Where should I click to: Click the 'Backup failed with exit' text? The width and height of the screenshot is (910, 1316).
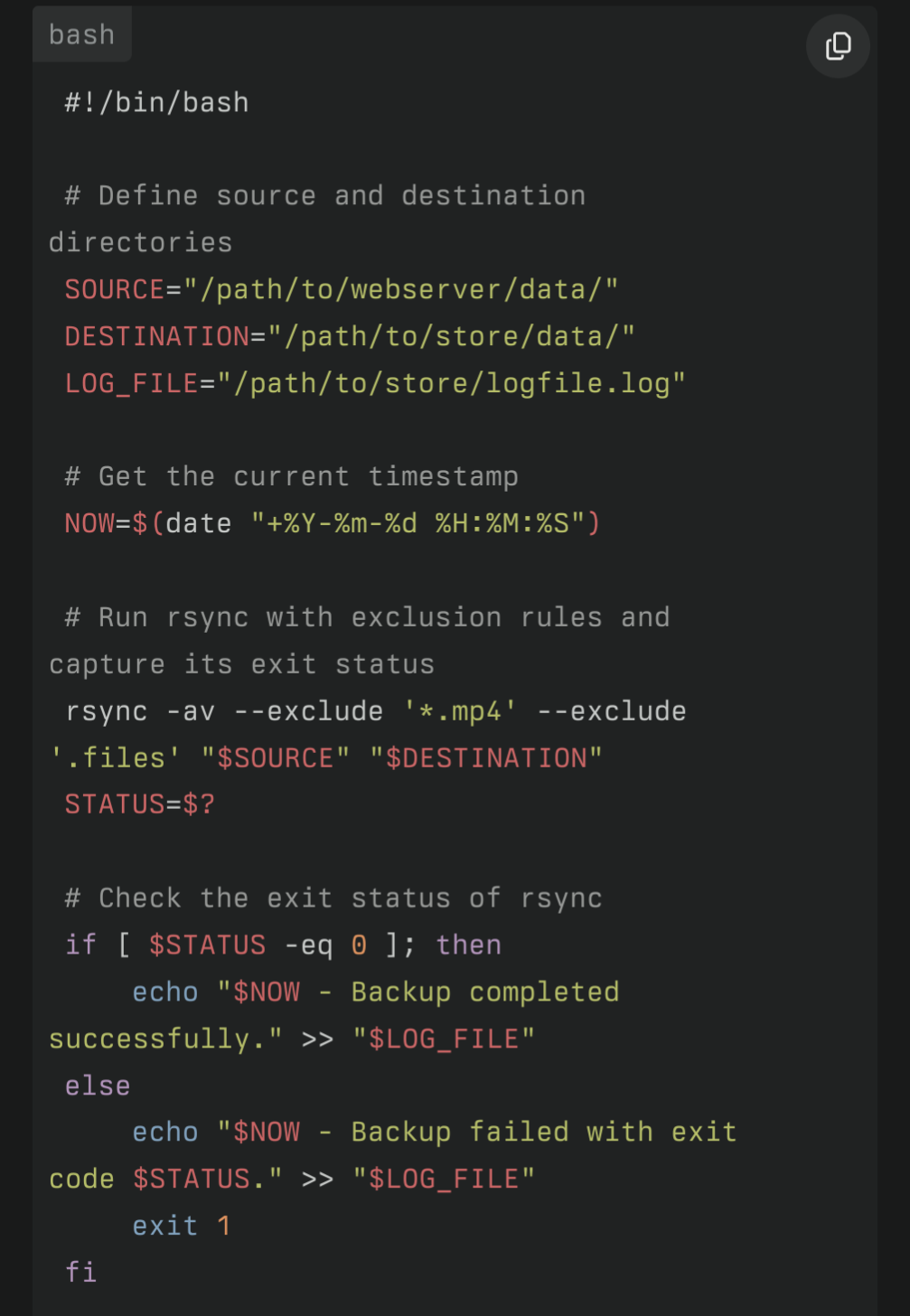coord(544,1132)
